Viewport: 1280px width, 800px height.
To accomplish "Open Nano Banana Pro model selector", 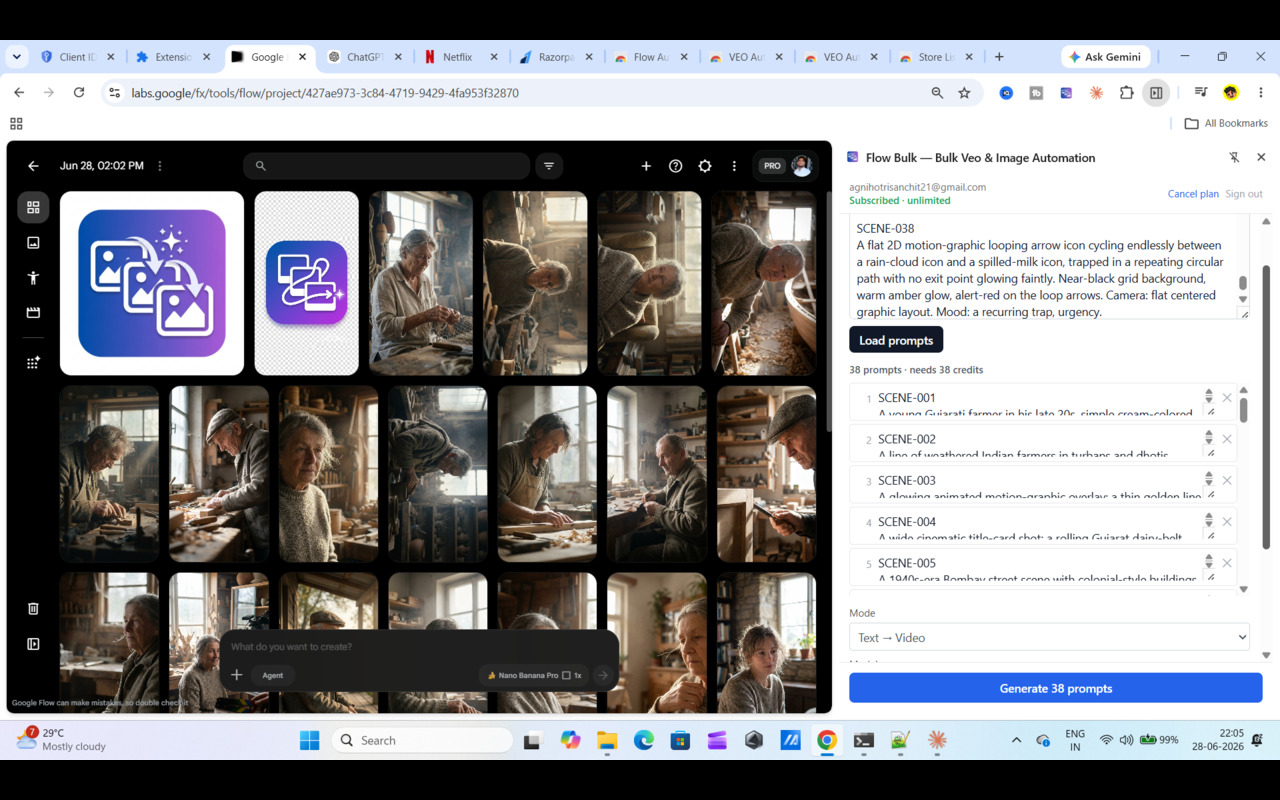I will tap(535, 675).
